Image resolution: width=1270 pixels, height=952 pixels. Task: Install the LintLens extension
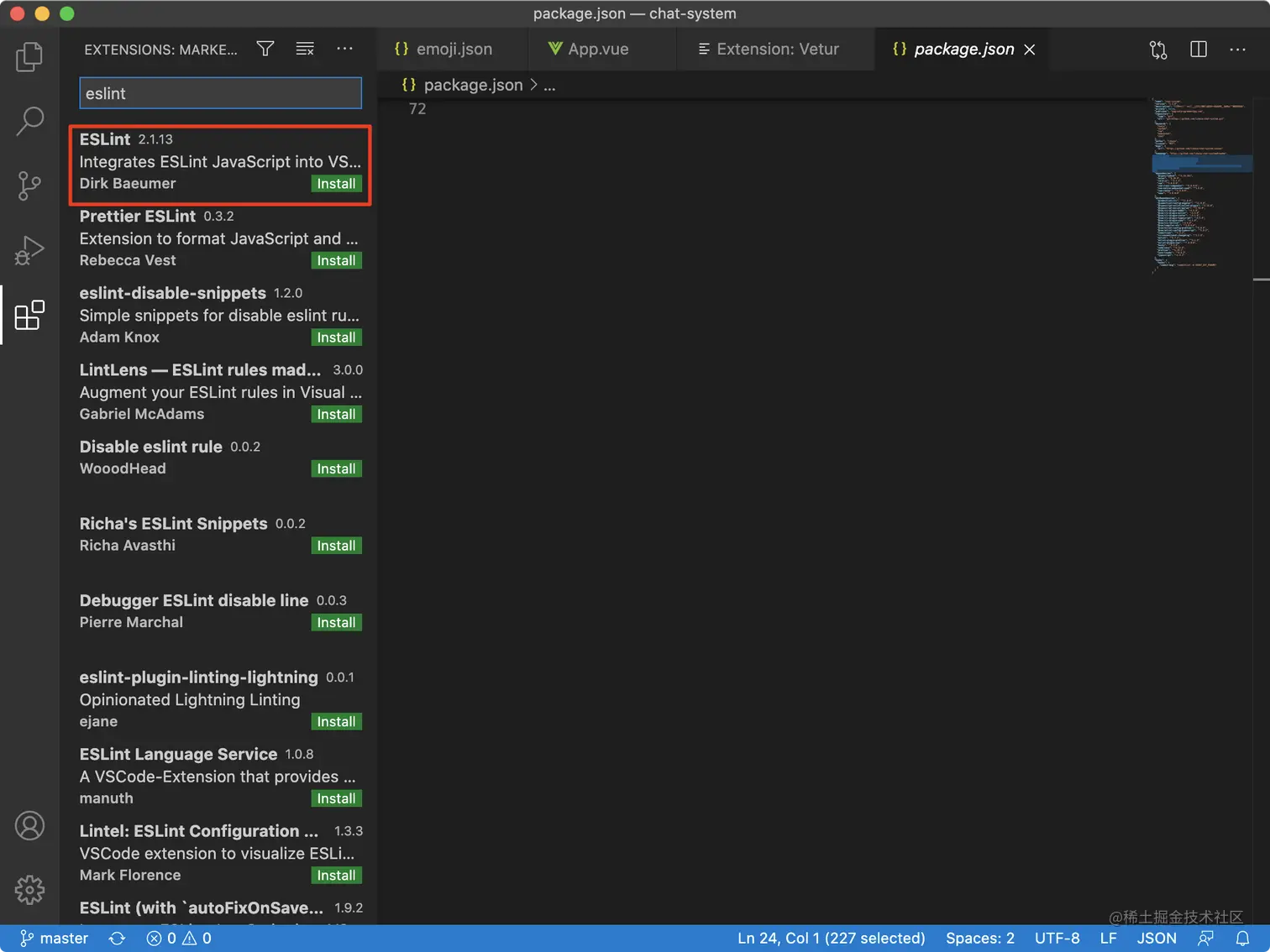336,415
